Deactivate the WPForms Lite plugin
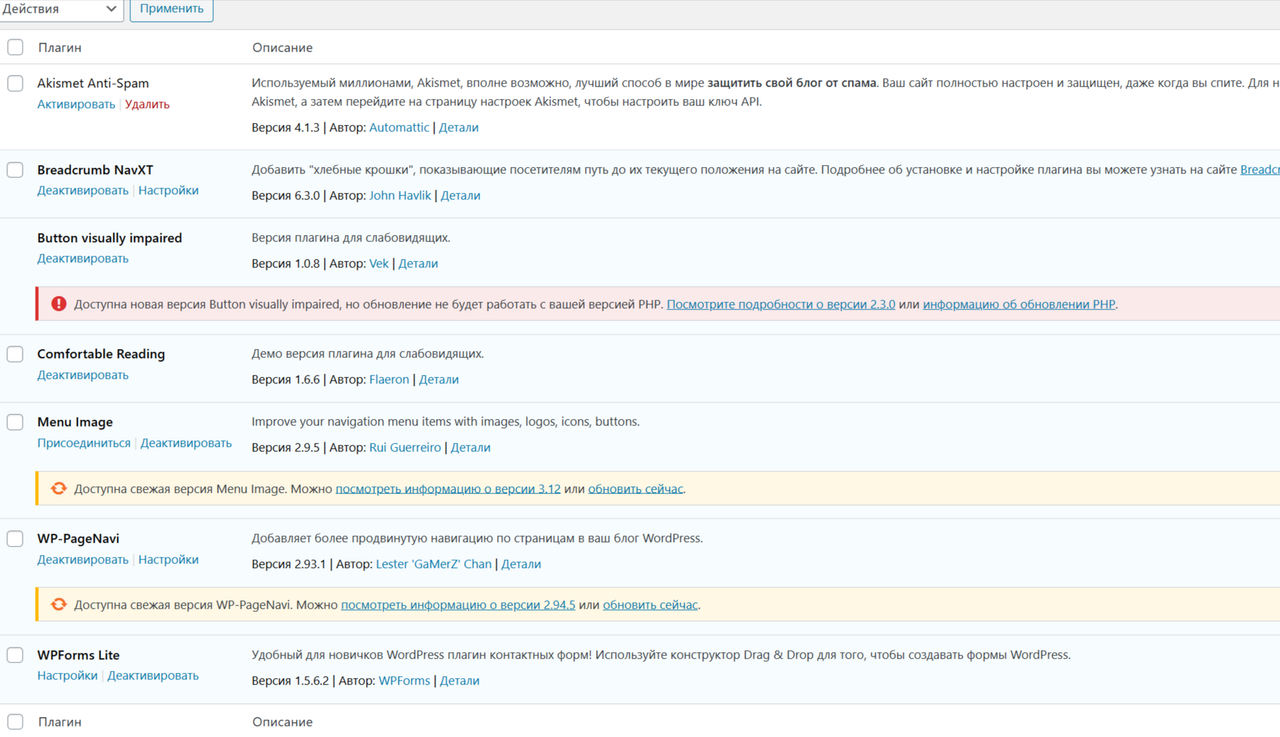Screen dimensions: 1280x737 153,676
